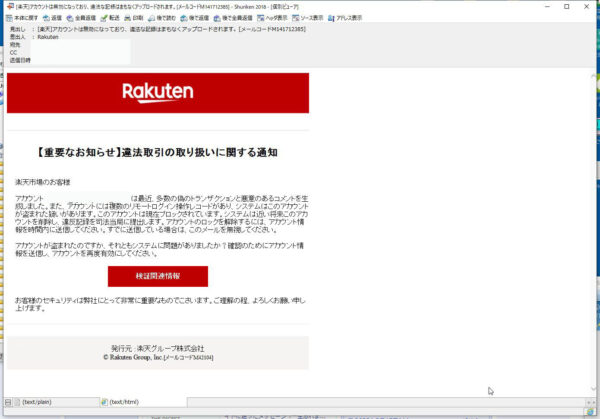
Task: Click the status icon at bottom-right corner
Action: pos(590,412)
